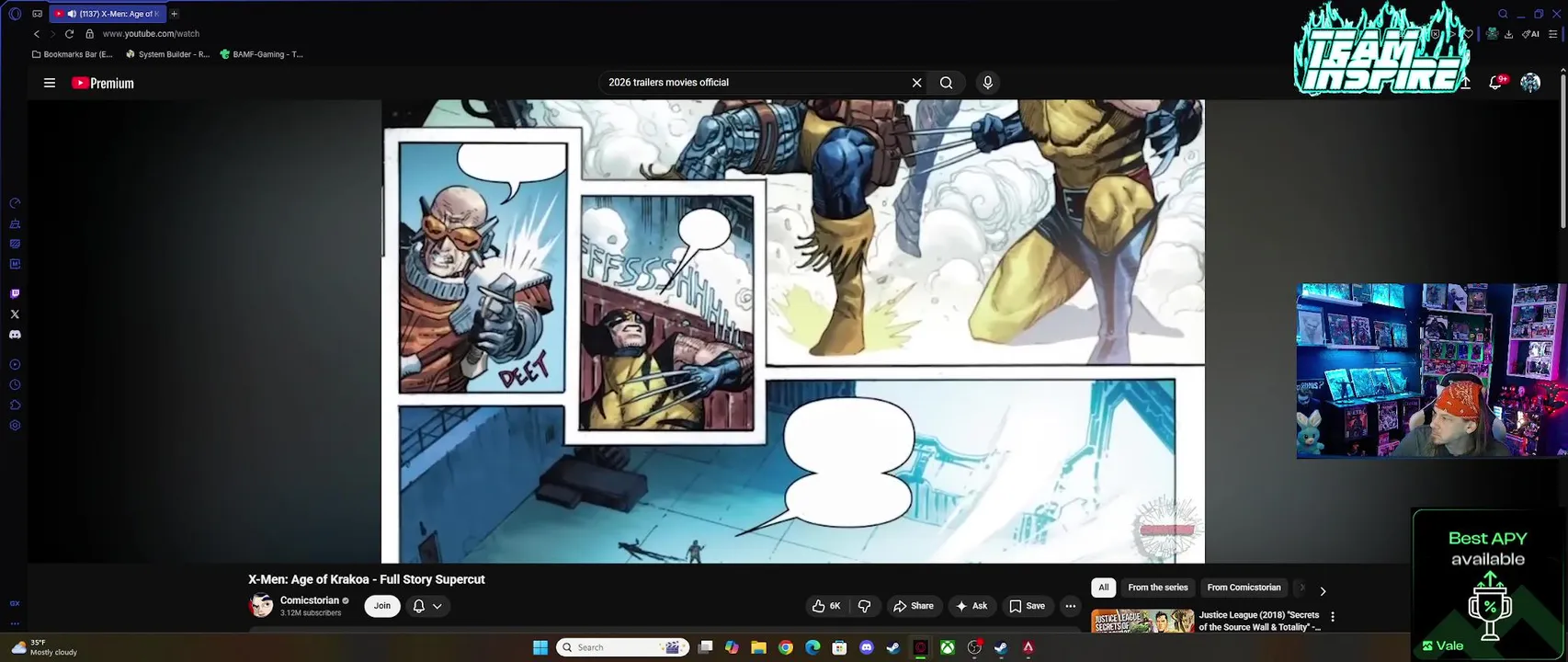
Task: Open the Xbox app on the taskbar
Action: click(x=947, y=647)
